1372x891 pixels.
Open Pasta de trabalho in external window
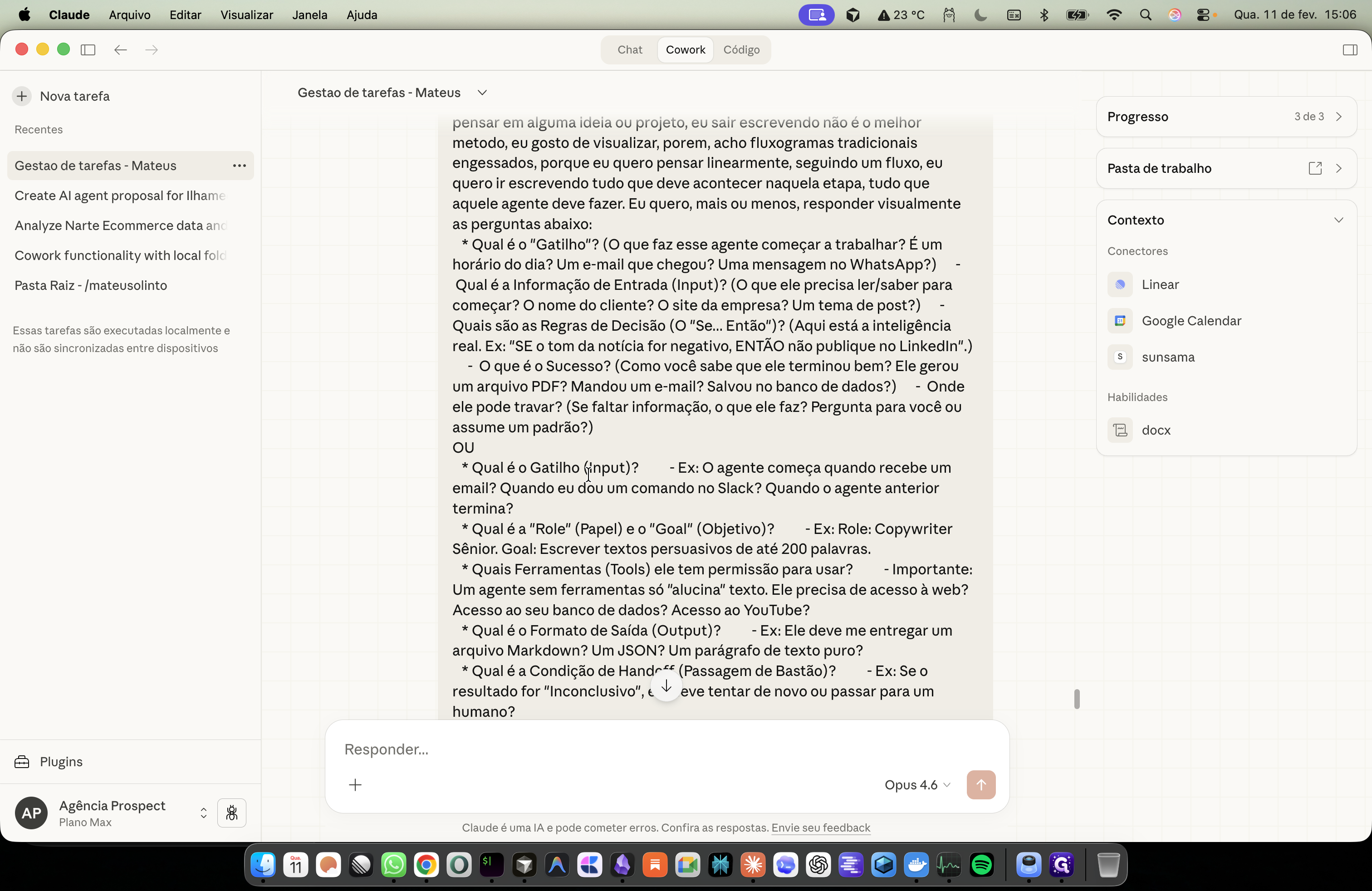[x=1315, y=168]
